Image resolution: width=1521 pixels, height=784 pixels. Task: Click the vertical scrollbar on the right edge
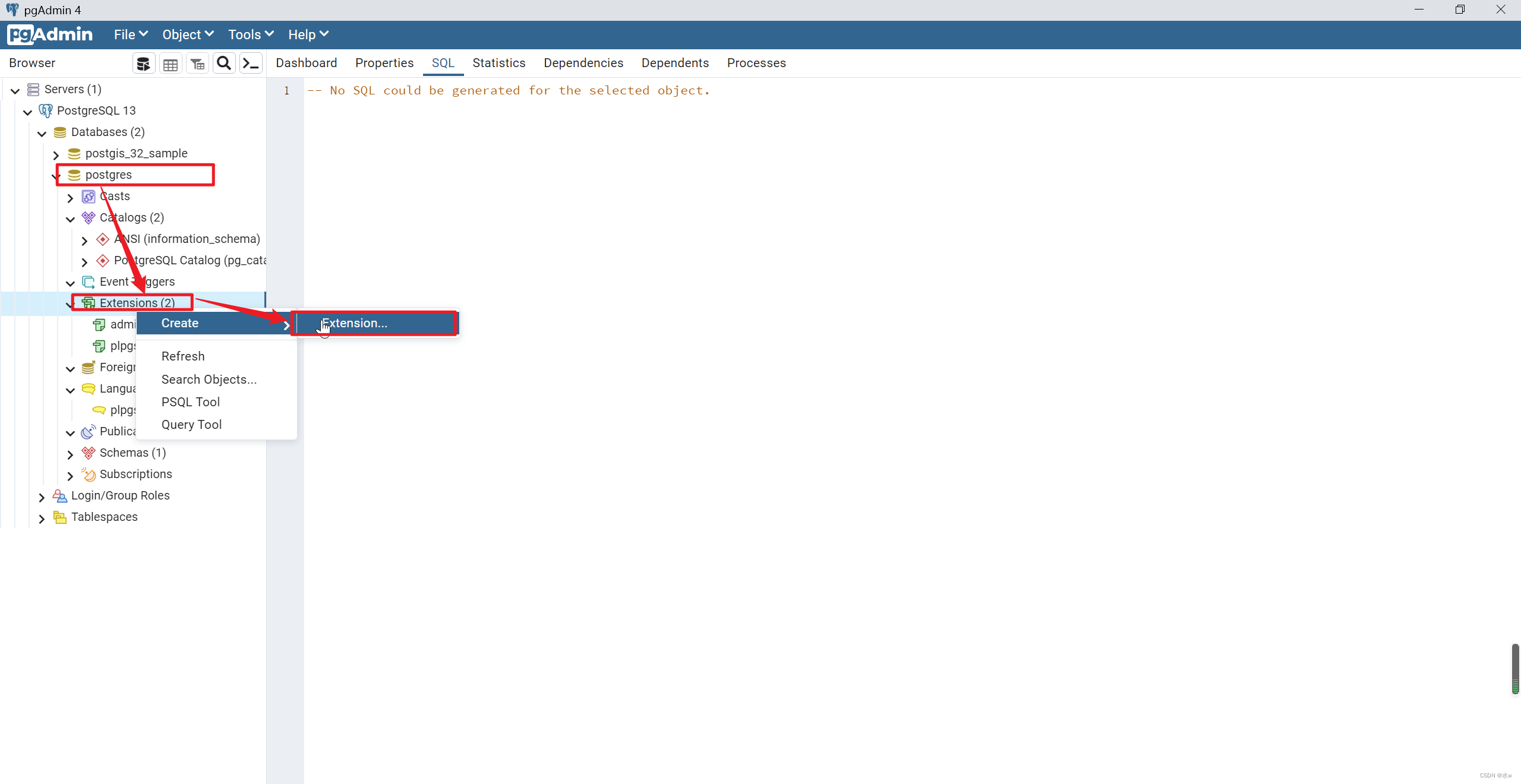click(x=1514, y=668)
